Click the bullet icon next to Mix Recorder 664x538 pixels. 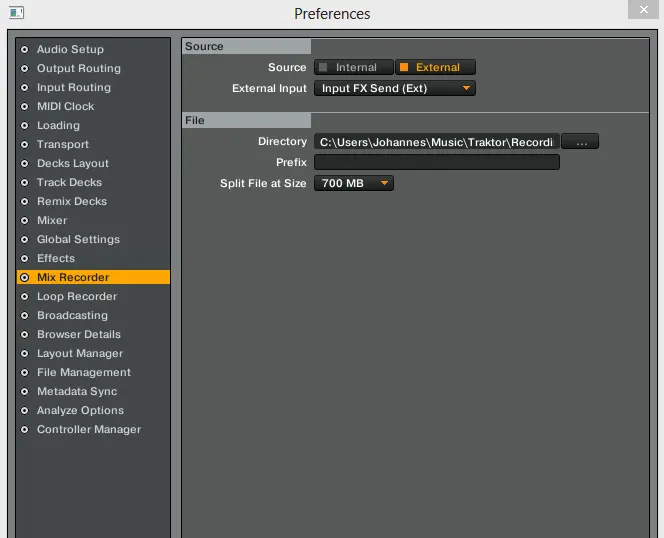(25, 277)
